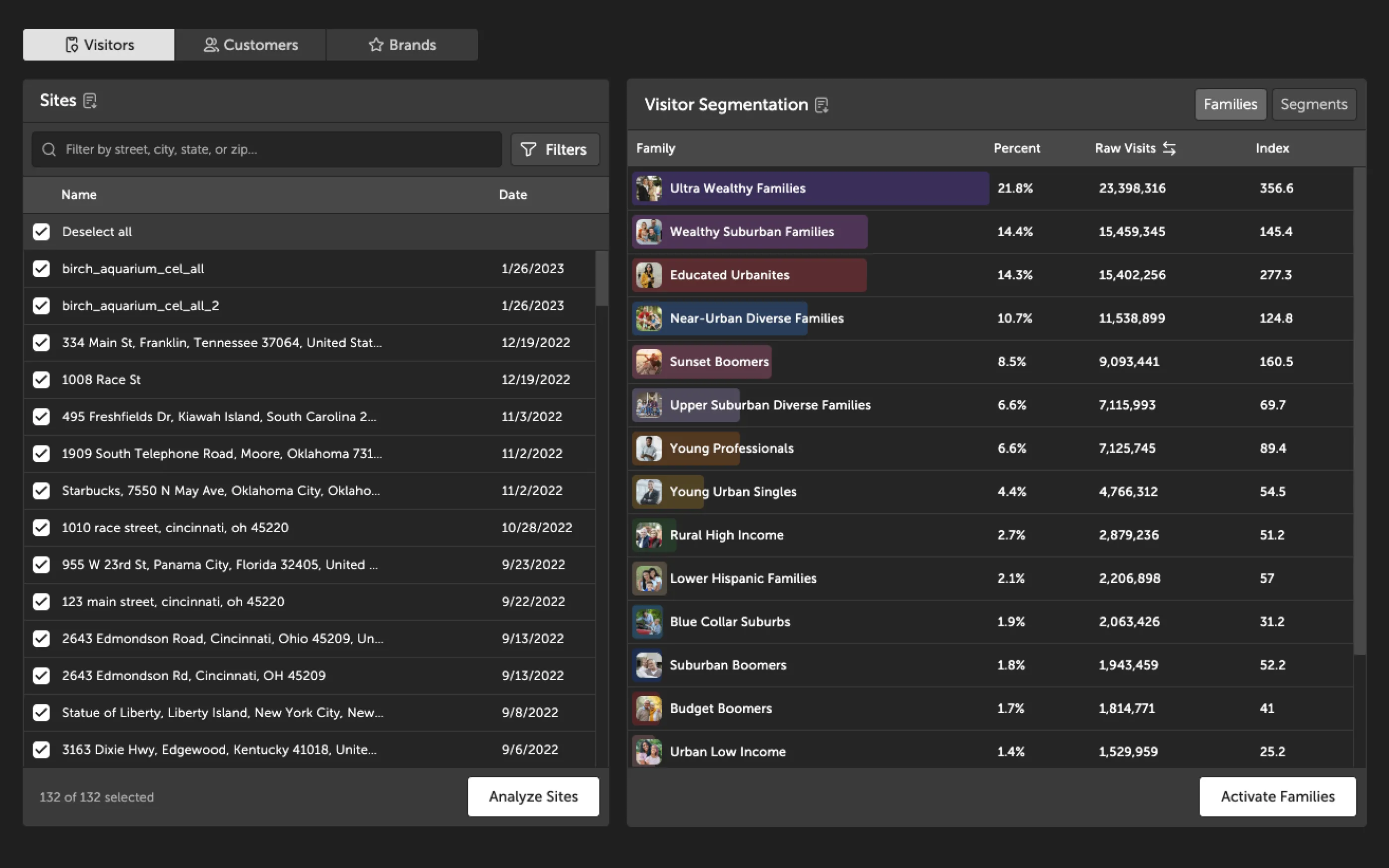Click the 23,398,316 raw visits value

coord(1132,188)
